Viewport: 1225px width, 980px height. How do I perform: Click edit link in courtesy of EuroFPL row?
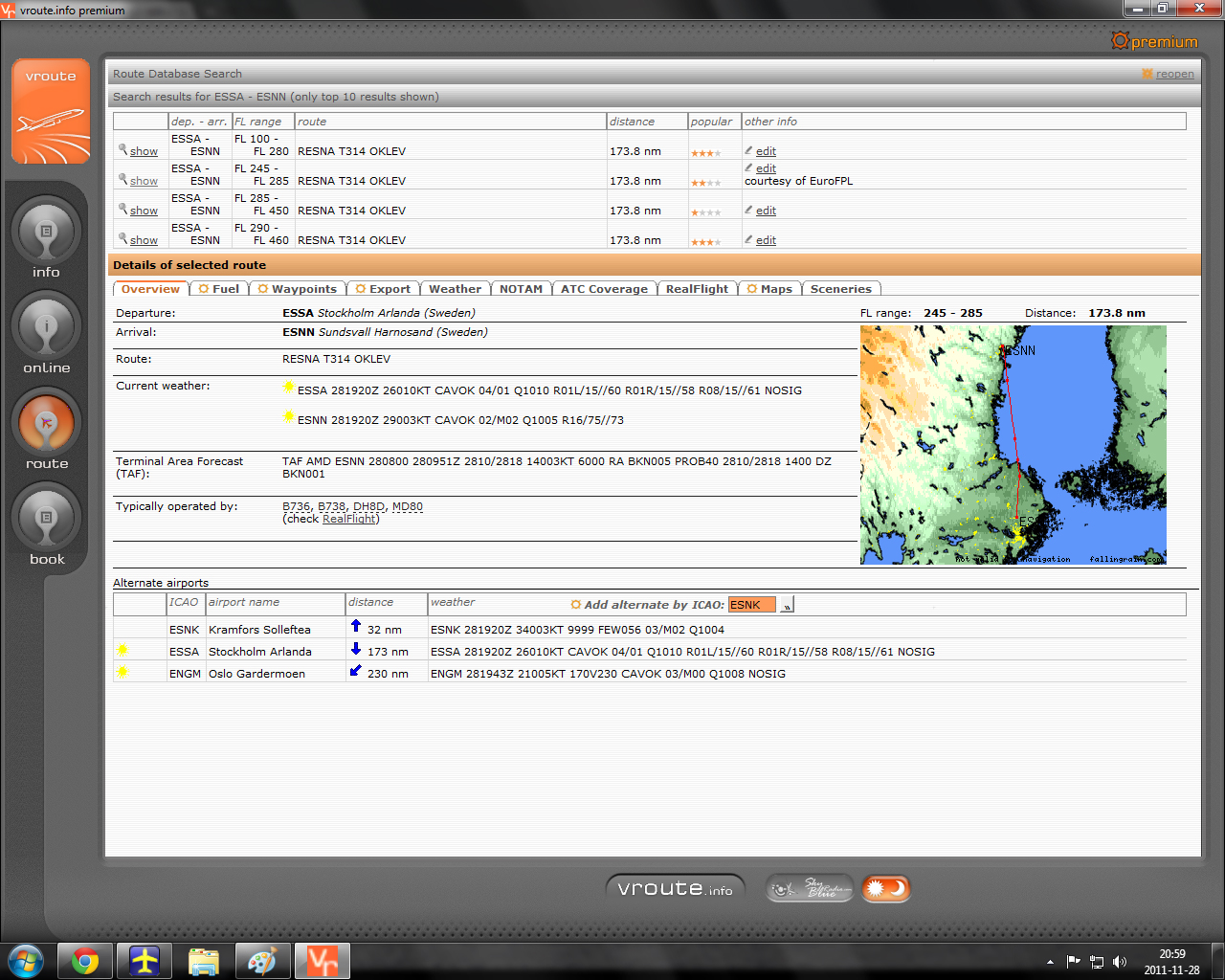[x=766, y=168]
